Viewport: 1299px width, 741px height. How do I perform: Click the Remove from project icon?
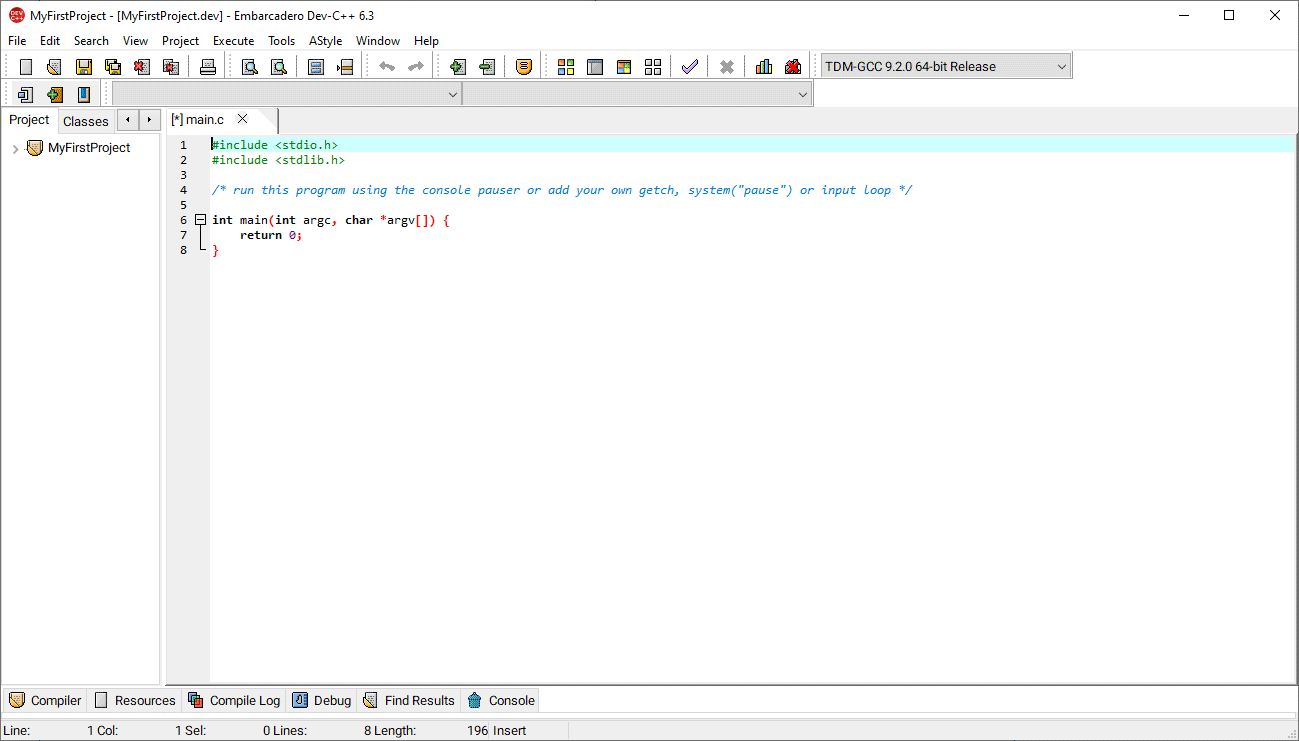pyautogui.click(x=487, y=67)
